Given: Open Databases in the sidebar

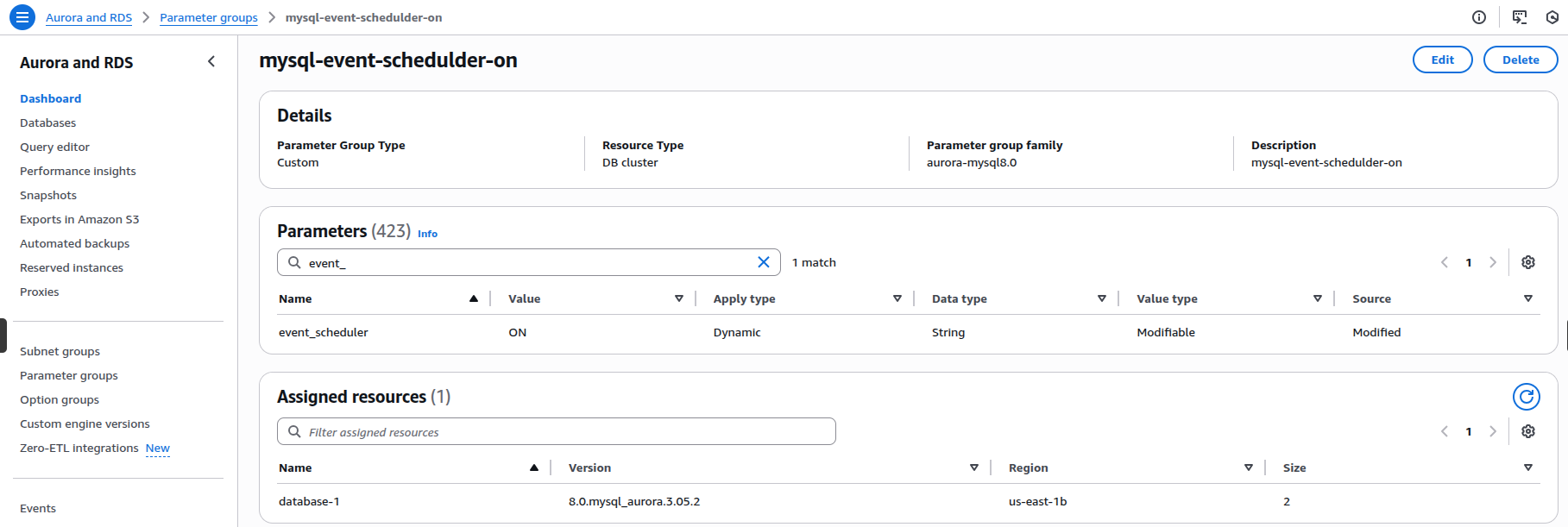Looking at the screenshot, I should 48,123.
